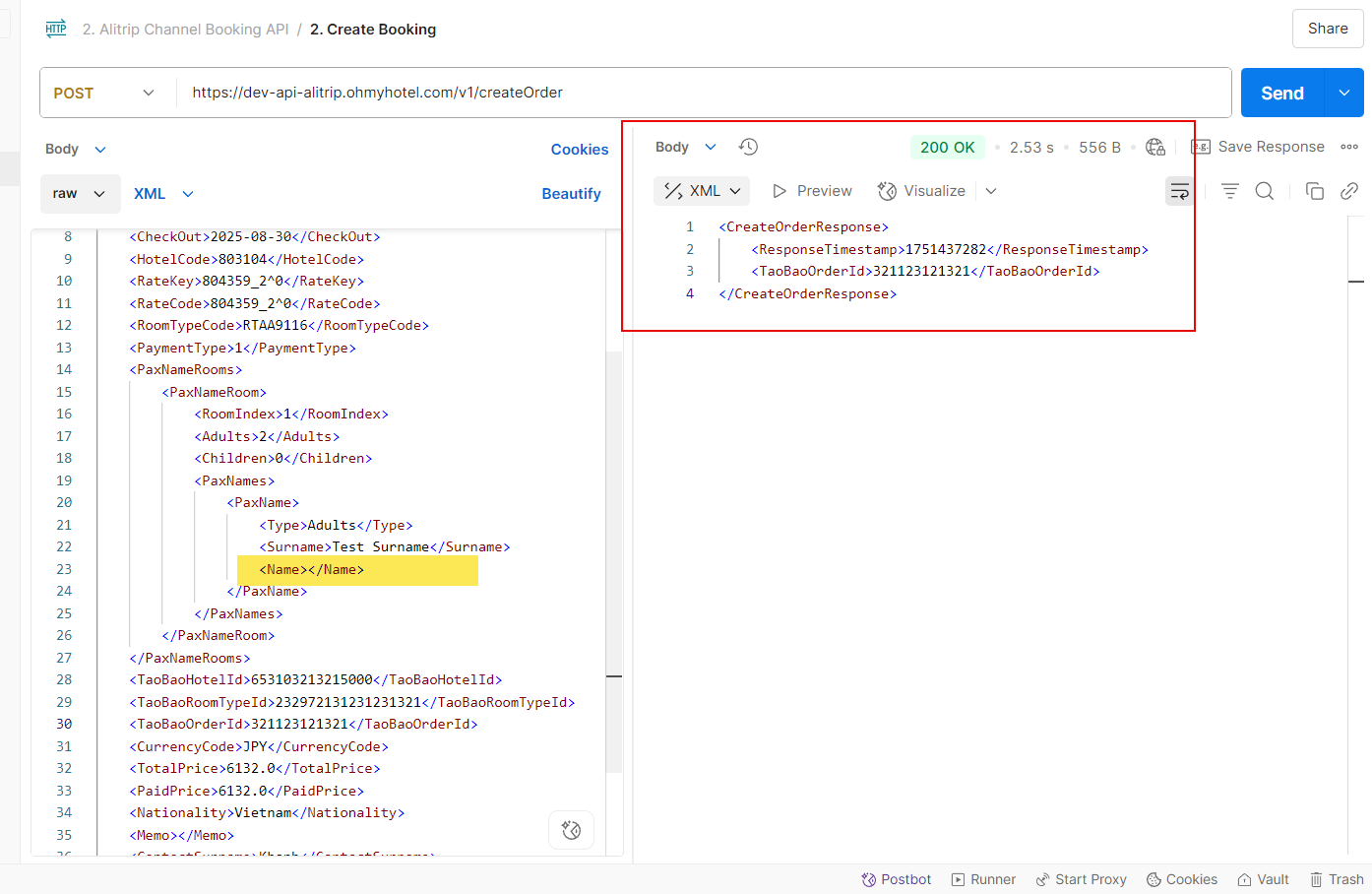Viewport: 1372px width, 894px height.
Task: Click the Share button
Action: pyautogui.click(x=1327, y=29)
